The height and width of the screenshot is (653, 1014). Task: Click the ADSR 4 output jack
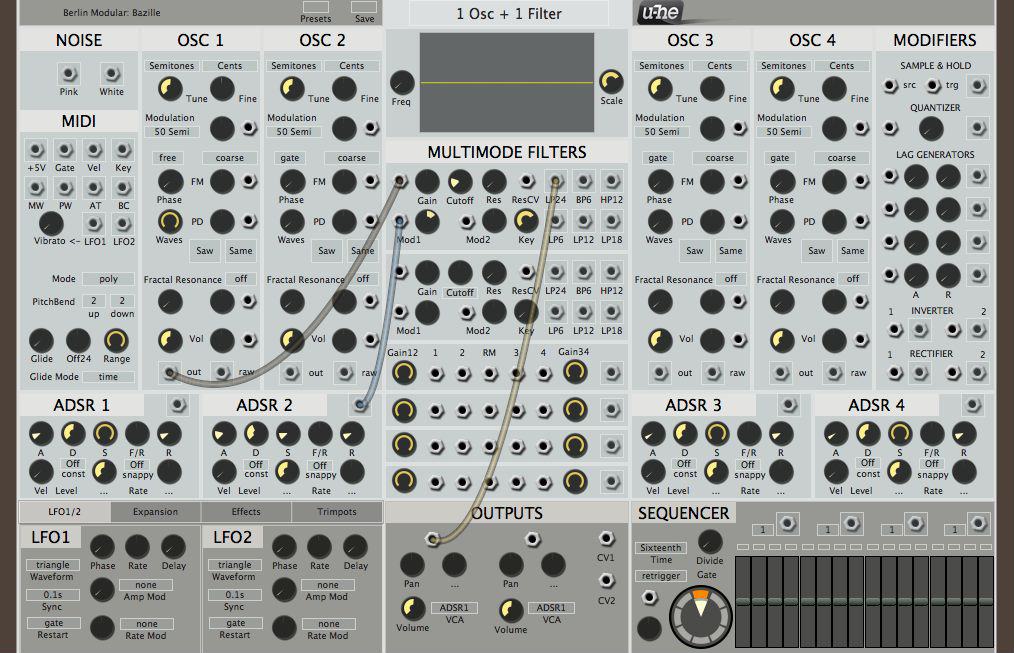[x=972, y=405]
